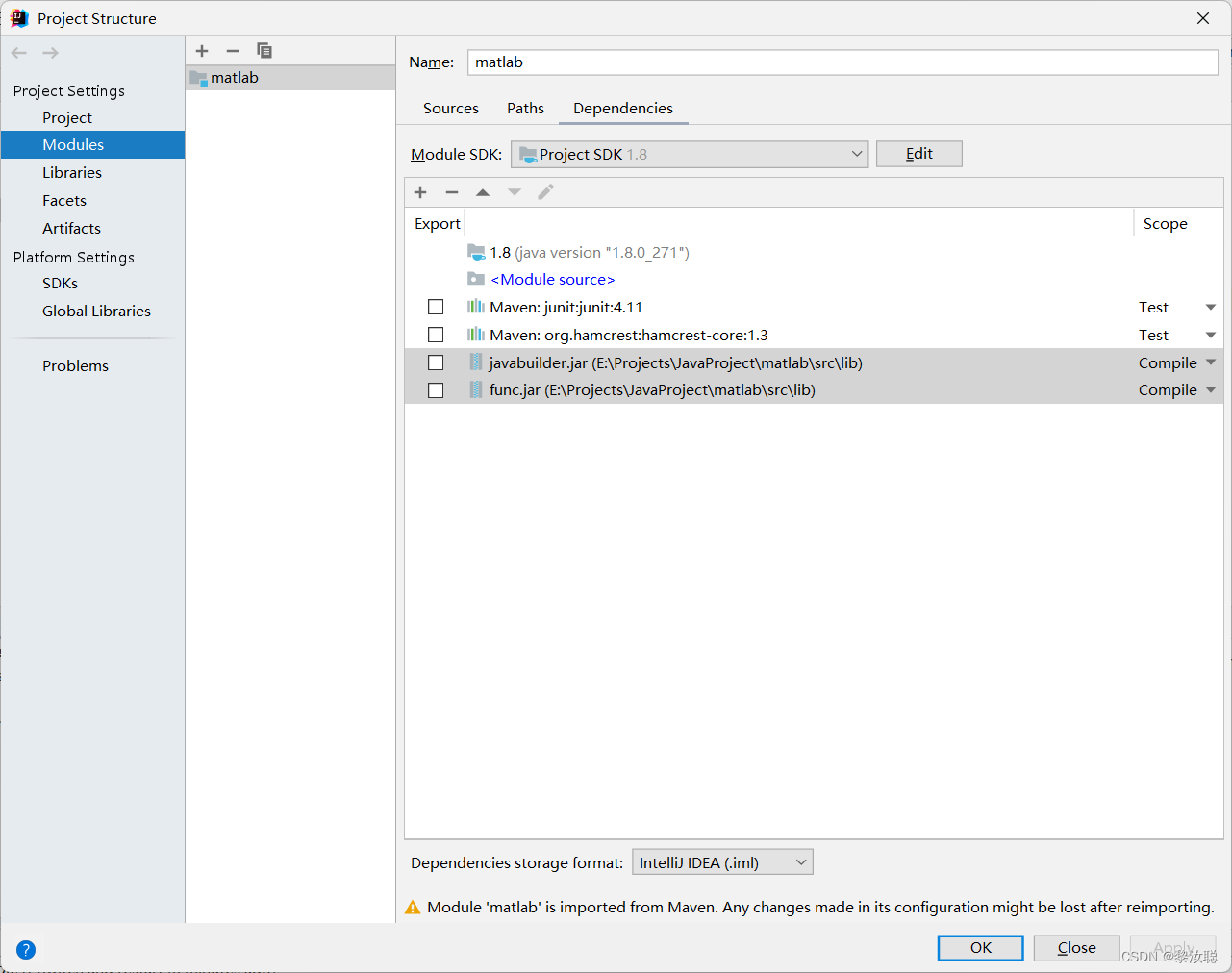Screen dimensions: 1232x973
Task: Click the Edit SDK button
Action: [919, 154]
